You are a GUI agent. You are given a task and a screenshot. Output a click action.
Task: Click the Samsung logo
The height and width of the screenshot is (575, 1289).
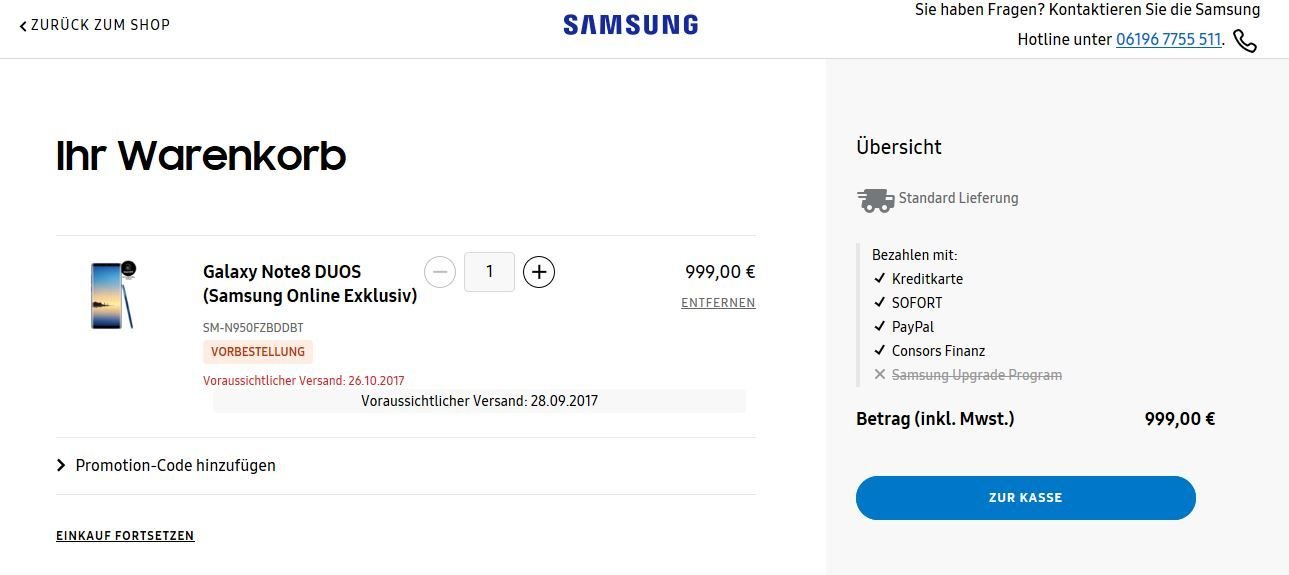pos(630,25)
